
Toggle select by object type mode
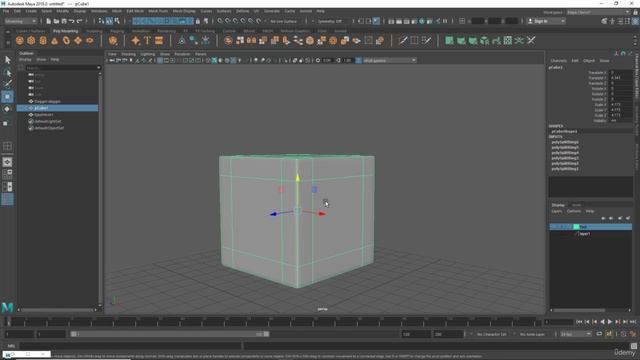pos(109,21)
